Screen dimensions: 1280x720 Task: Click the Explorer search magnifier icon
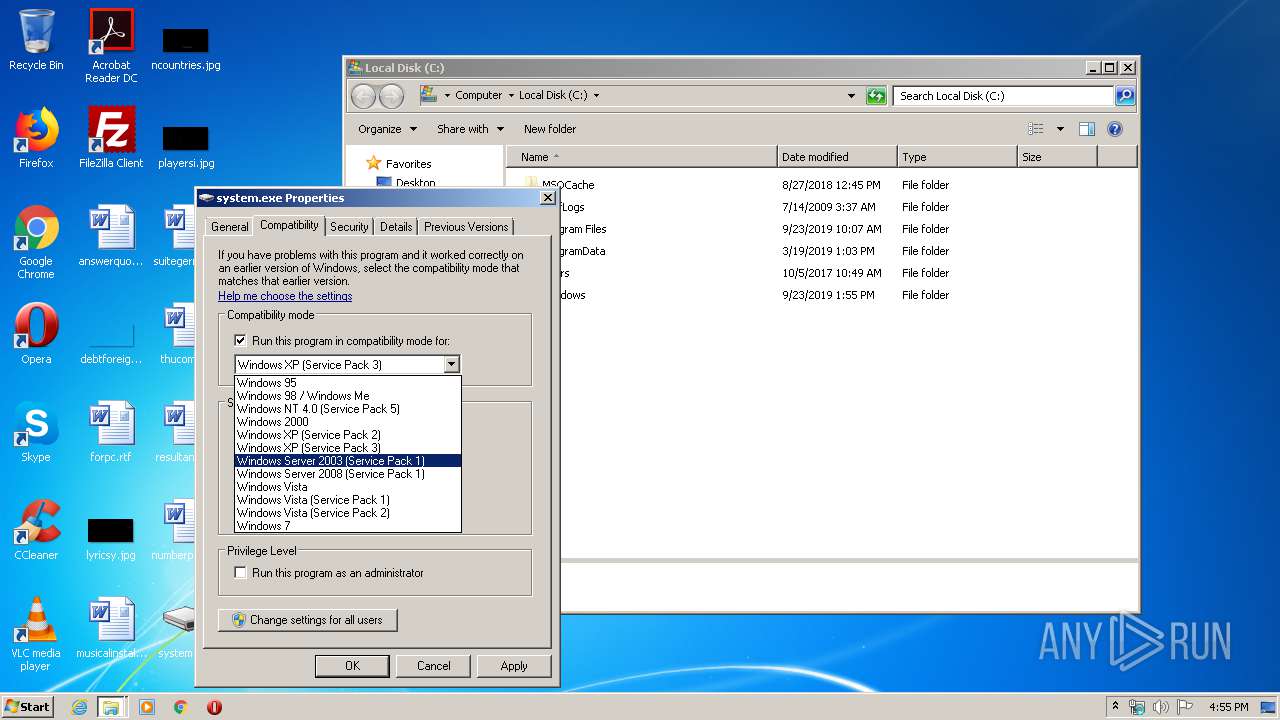click(x=1125, y=96)
